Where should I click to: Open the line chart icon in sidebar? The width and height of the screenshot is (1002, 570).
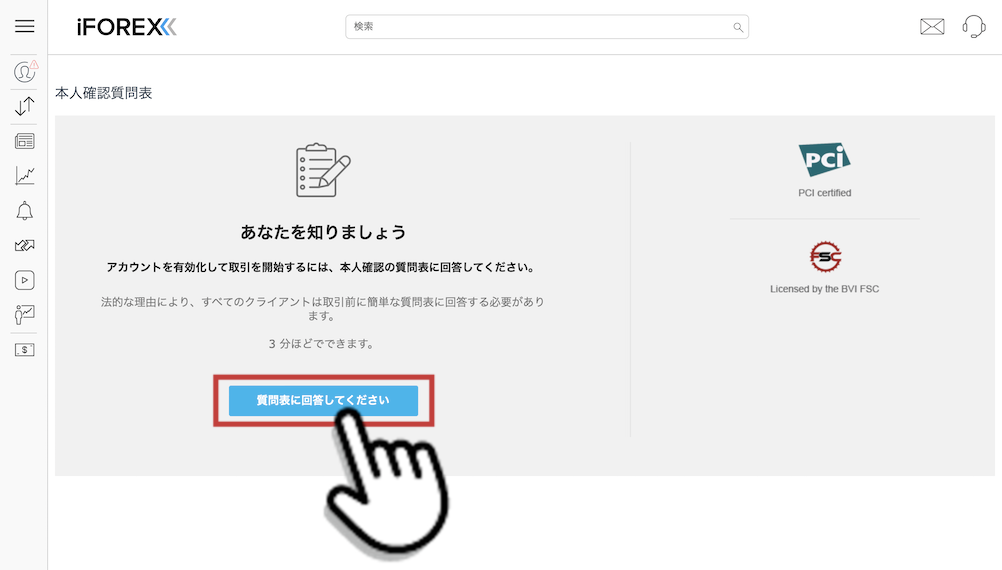click(x=24, y=176)
